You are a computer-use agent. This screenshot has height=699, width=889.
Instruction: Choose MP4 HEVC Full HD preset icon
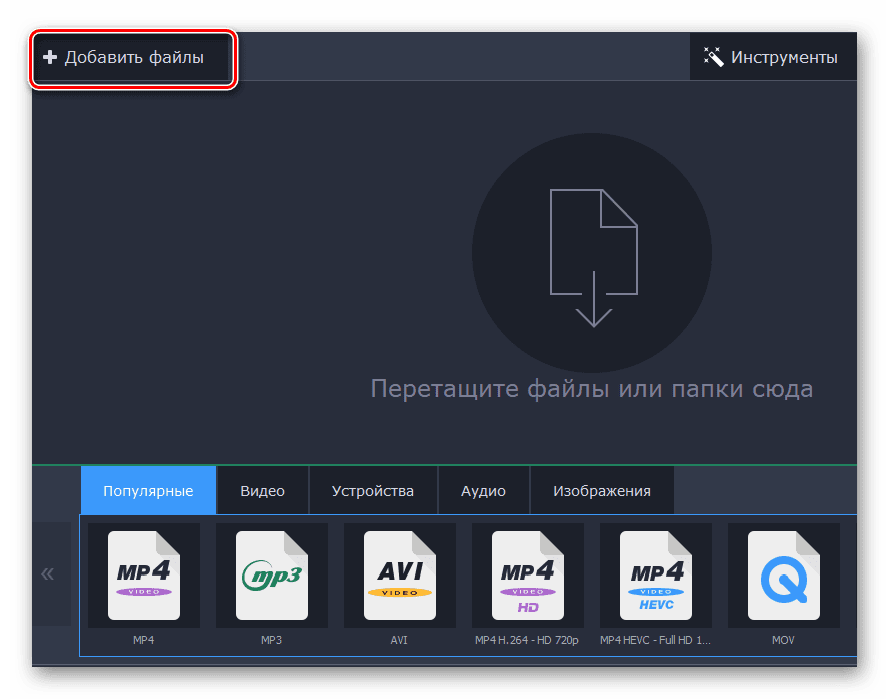click(x=656, y=576)
